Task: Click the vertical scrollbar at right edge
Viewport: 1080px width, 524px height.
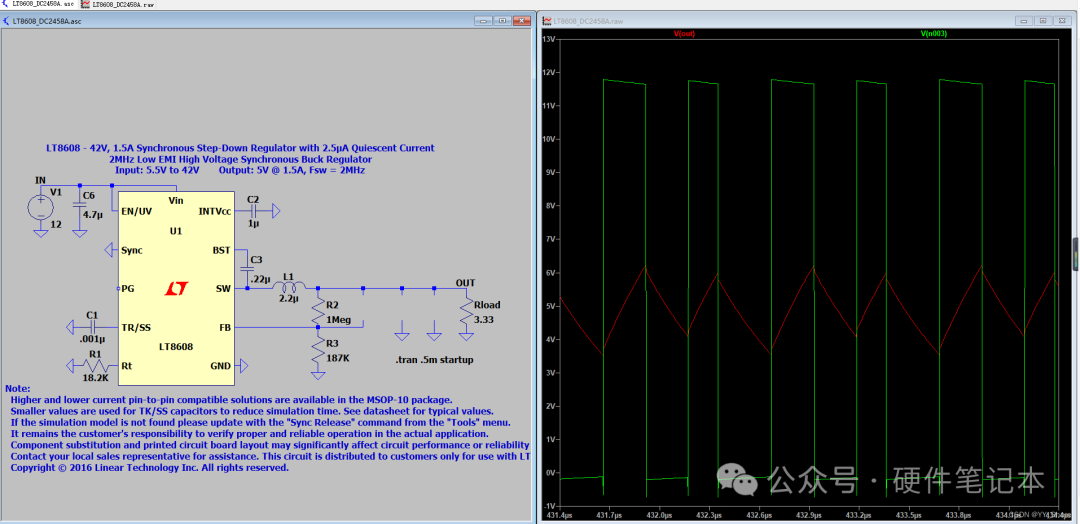Action: (x=1076, y=250)
